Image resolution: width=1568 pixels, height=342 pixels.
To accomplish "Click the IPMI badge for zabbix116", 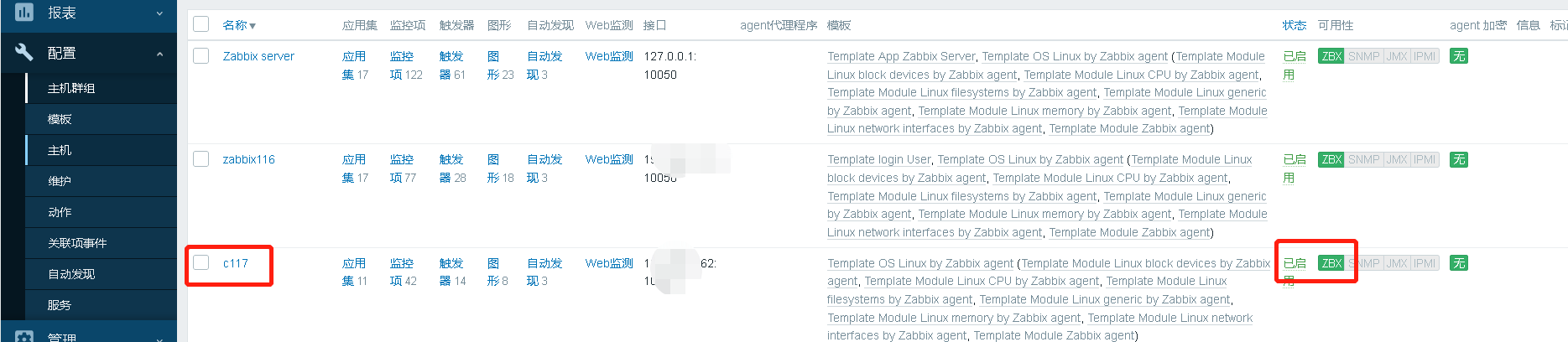I will pyautogui.click(x=1425, y=159).
